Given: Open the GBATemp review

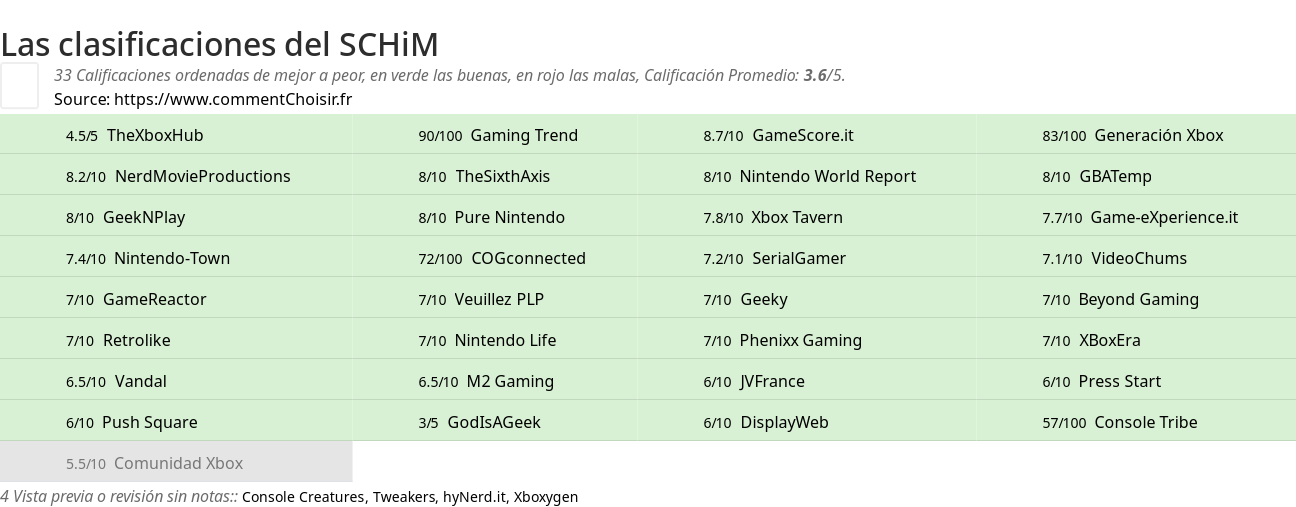Looking at the screenshot, I should click(1115, 176).
